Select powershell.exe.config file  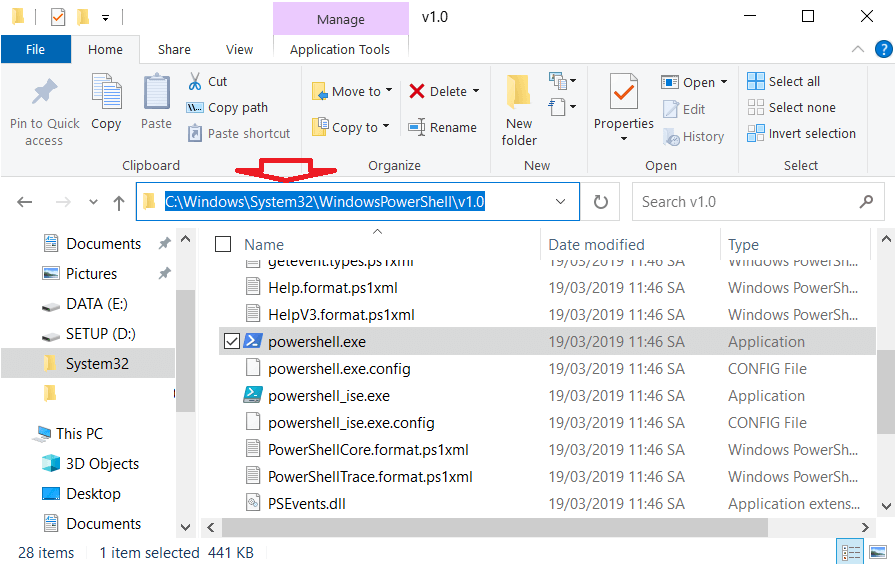tap(339, 369)
